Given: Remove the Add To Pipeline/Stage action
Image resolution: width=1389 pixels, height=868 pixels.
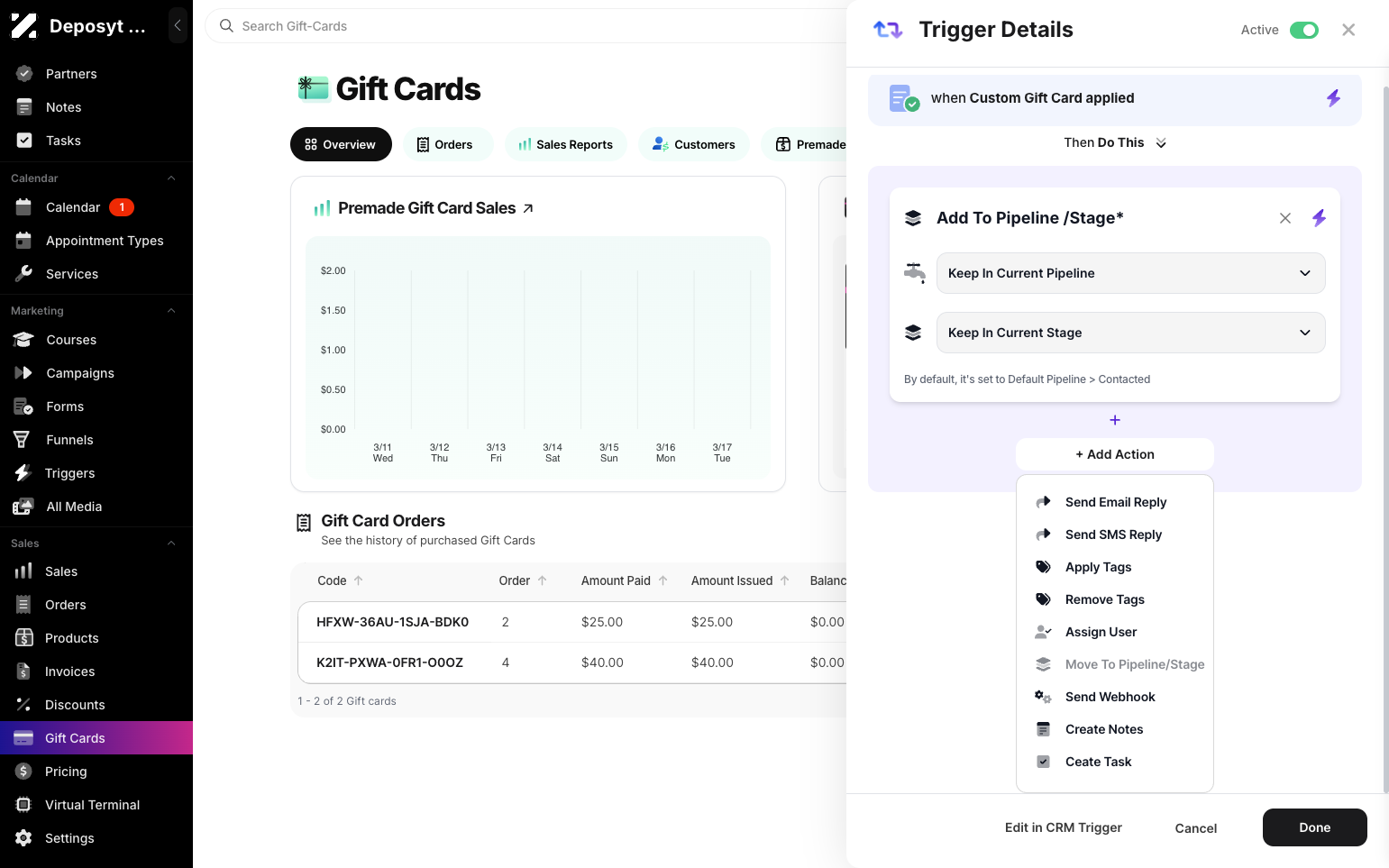Looking at the screenshot, I should tap(1285, 218).
